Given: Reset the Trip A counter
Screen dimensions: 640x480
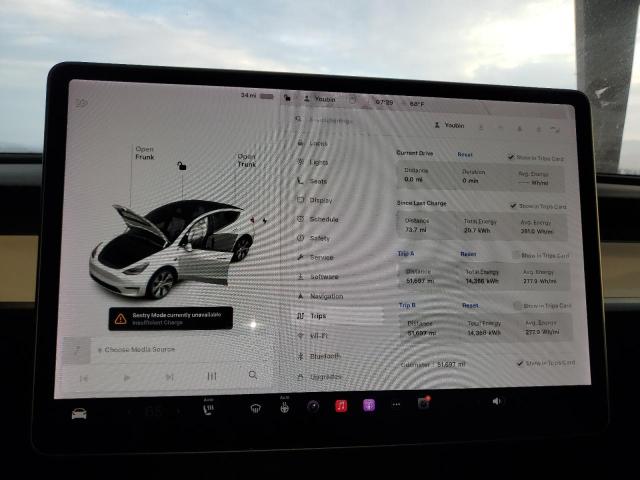Looking at the screenshot, I should (468, 254).
